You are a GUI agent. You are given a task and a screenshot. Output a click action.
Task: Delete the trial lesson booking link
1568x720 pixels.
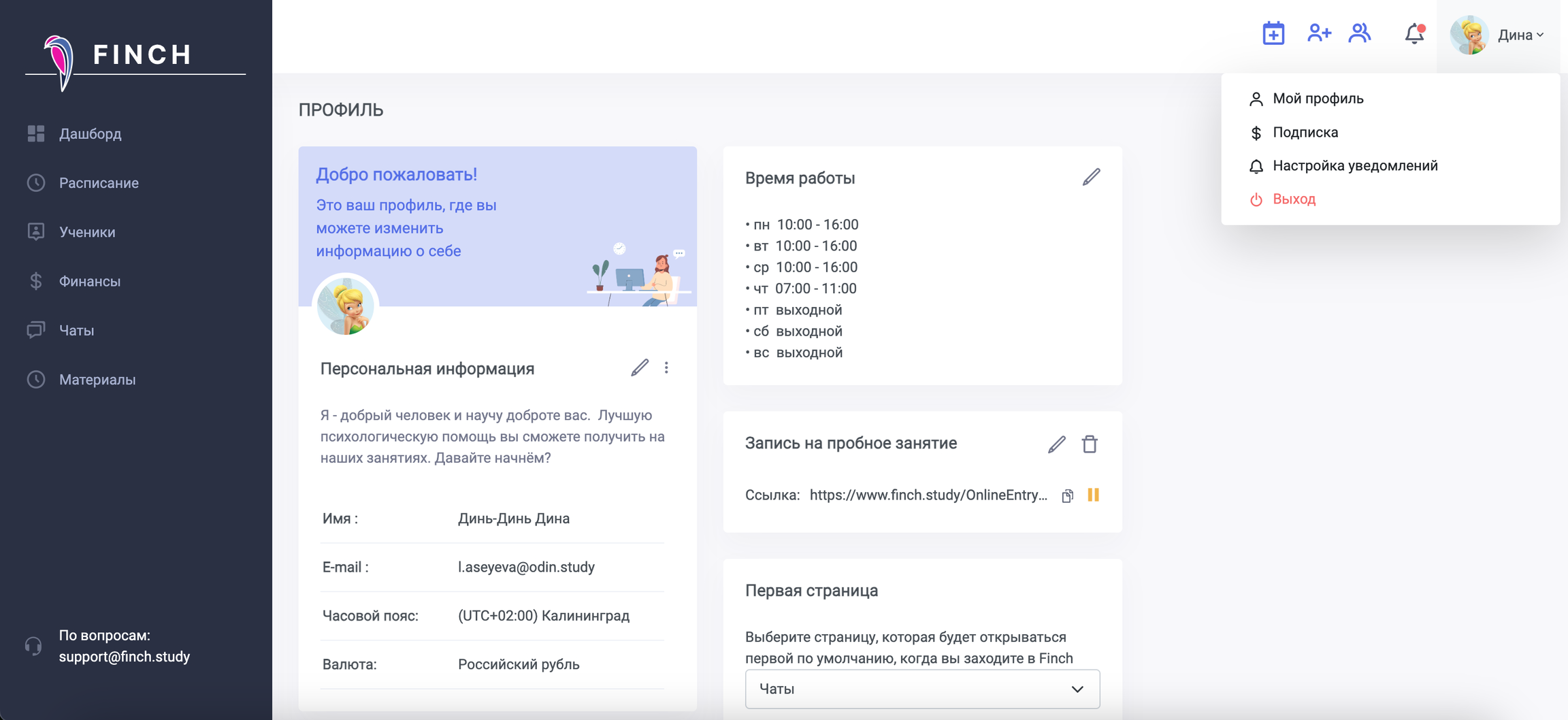point(1090,444)
